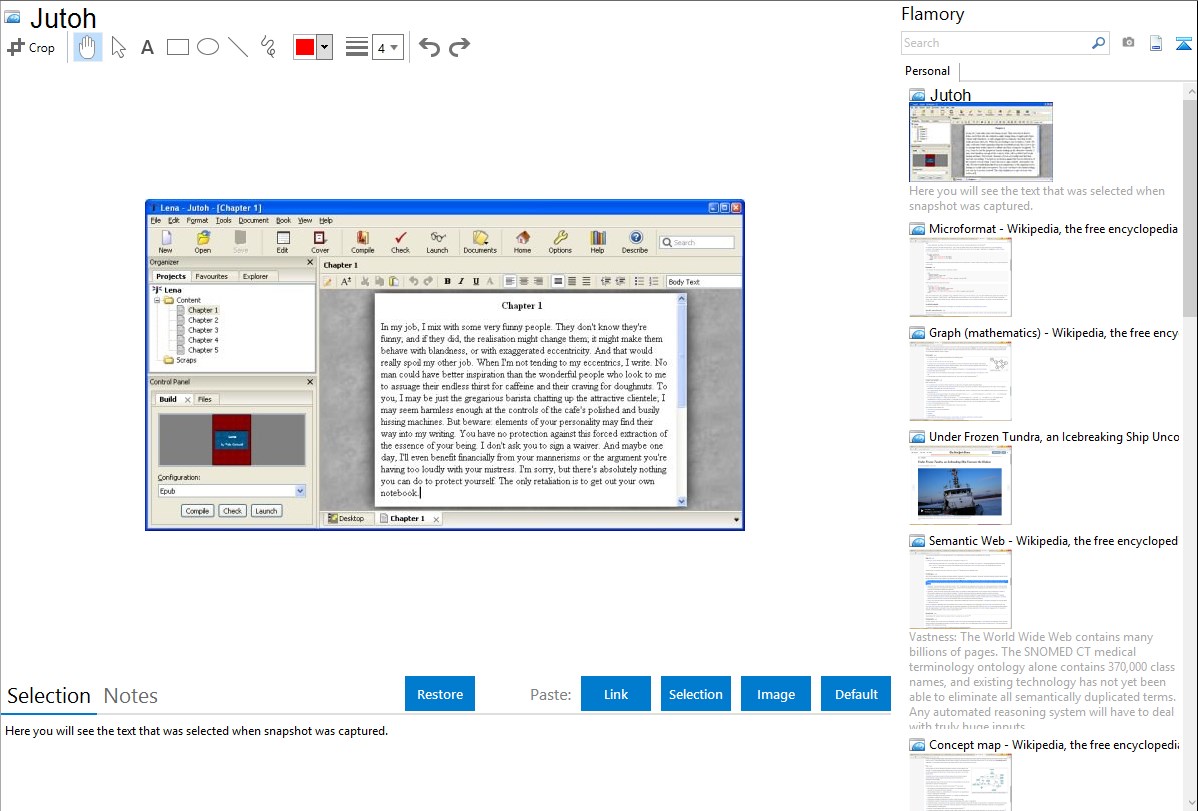Click the Restore button
This screenshot has height=811, width=1198.
click(440, 694)
